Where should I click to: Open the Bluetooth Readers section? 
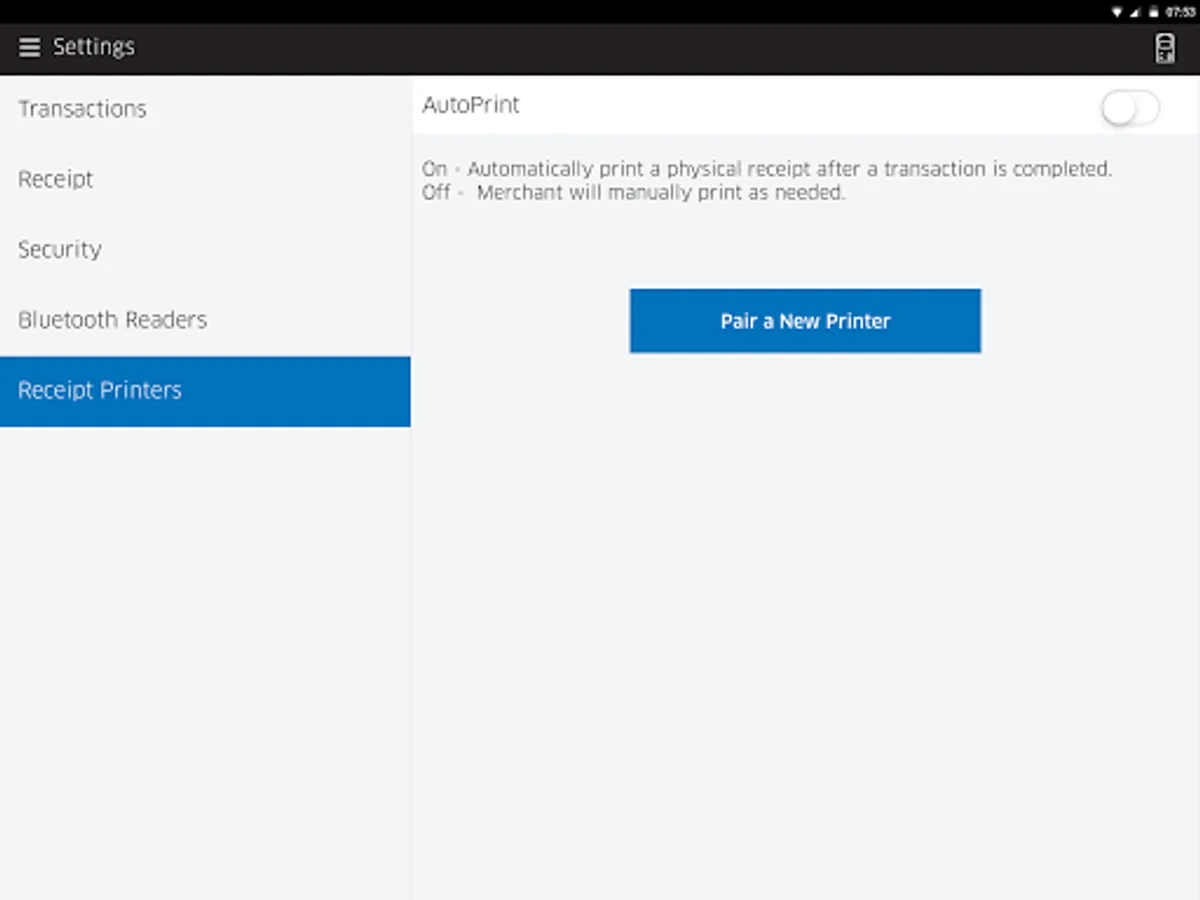point(112,320)
